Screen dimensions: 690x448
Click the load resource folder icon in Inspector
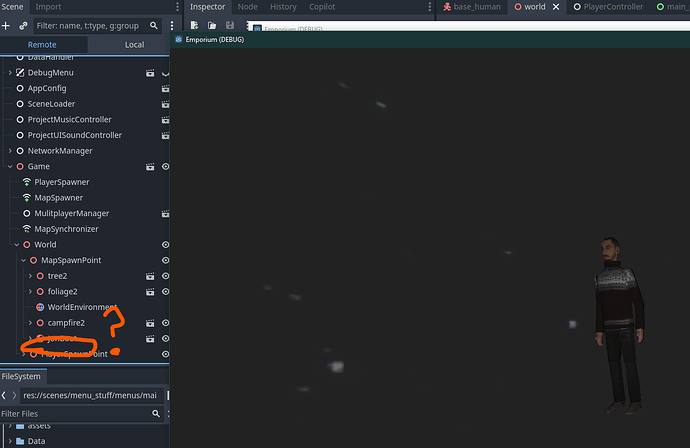[x=212, y=25]
